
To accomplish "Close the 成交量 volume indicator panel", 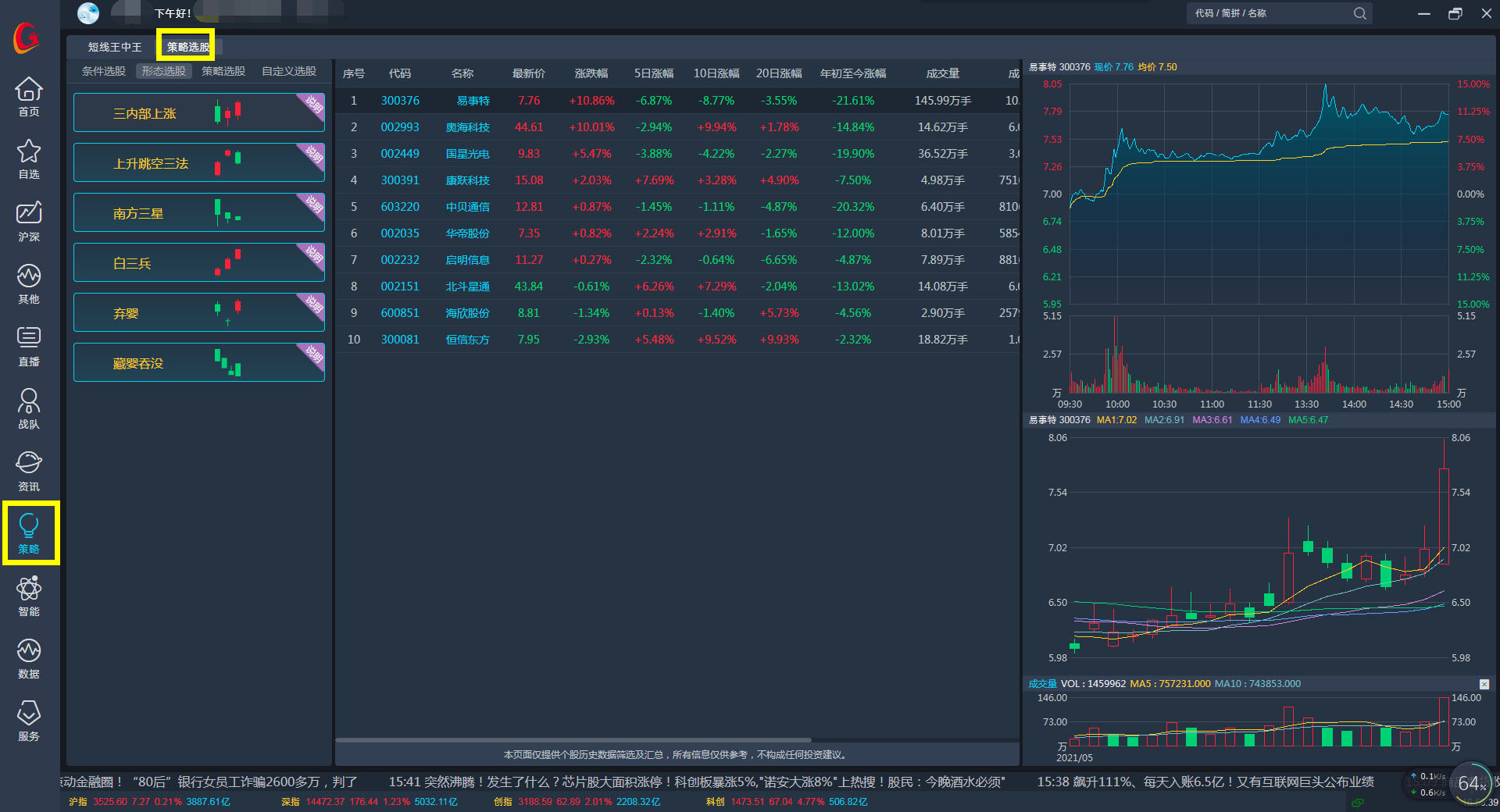I will point(1484,684).
